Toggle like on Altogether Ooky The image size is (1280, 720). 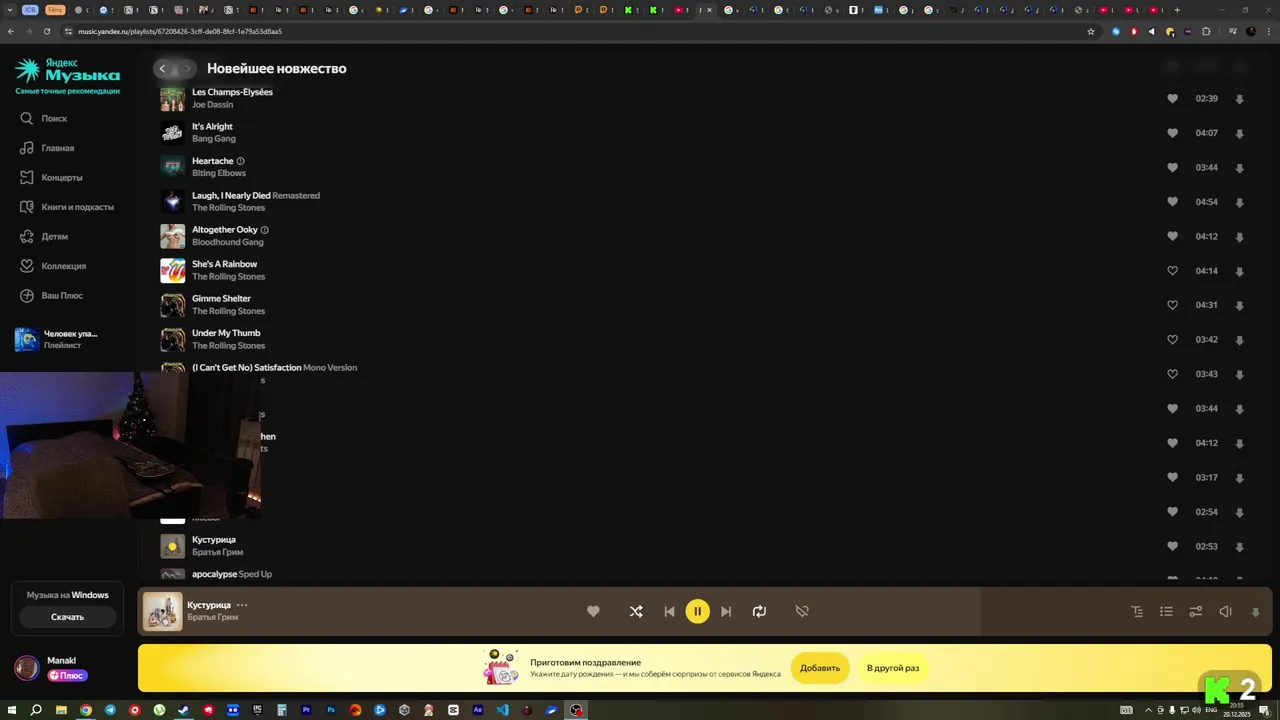(1172, 236)
